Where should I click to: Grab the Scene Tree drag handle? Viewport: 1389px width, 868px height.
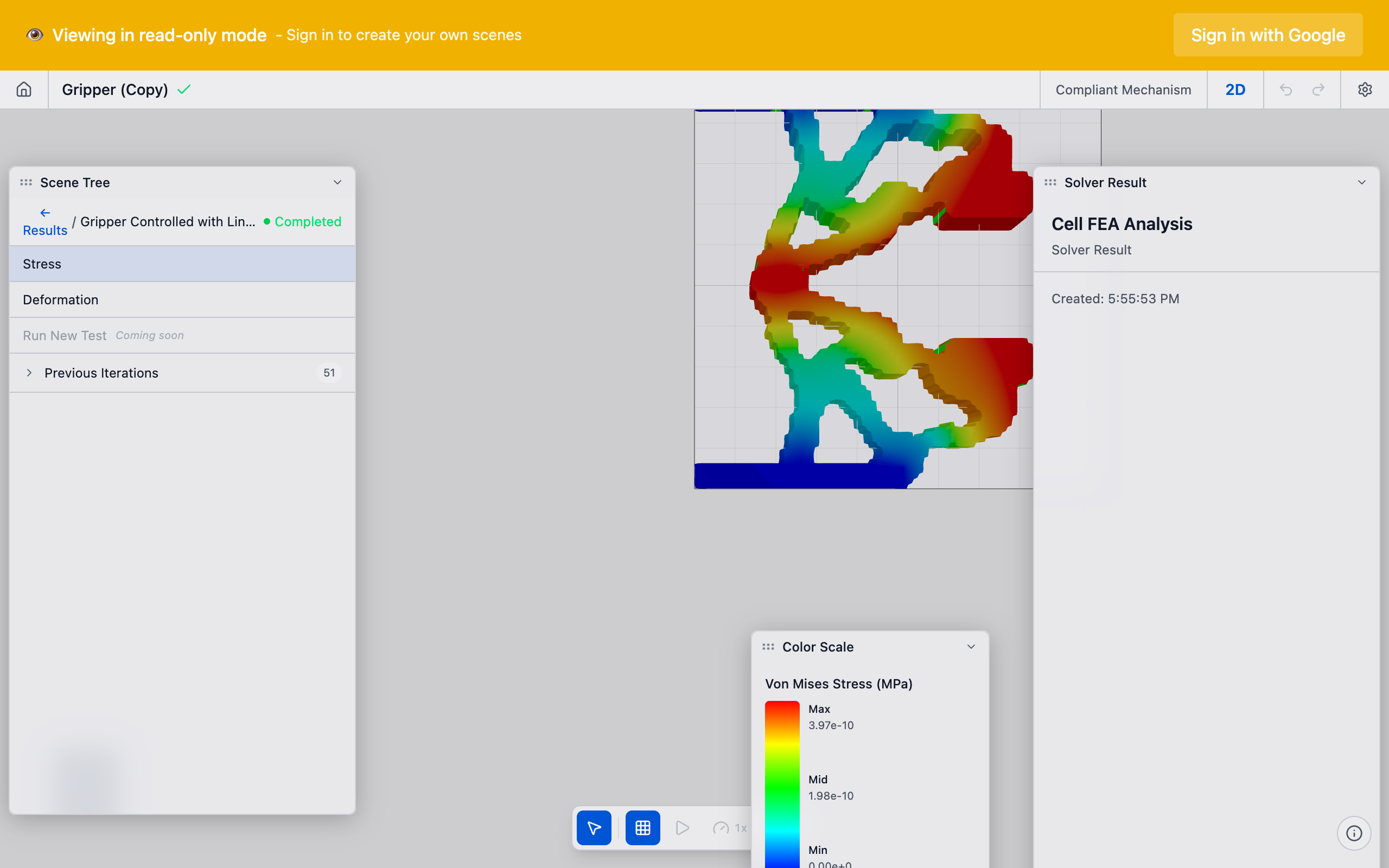[26, 183]
